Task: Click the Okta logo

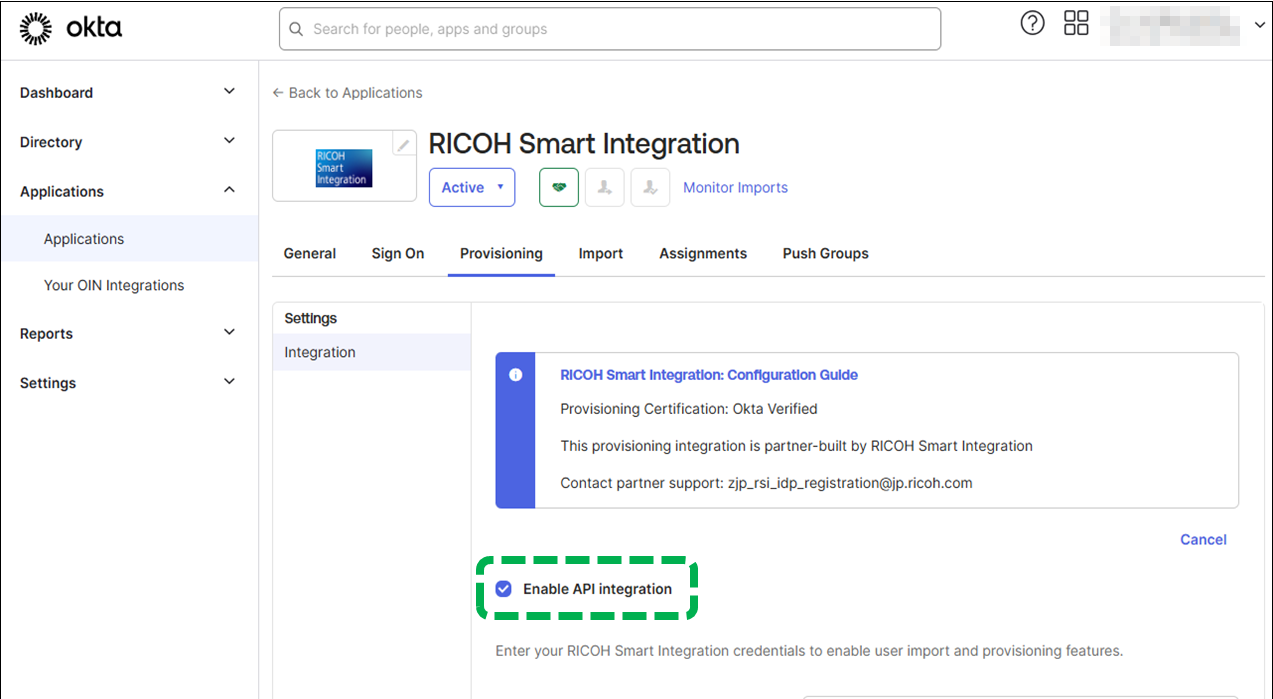Action: pyautogui.click(x=71, y=29)
